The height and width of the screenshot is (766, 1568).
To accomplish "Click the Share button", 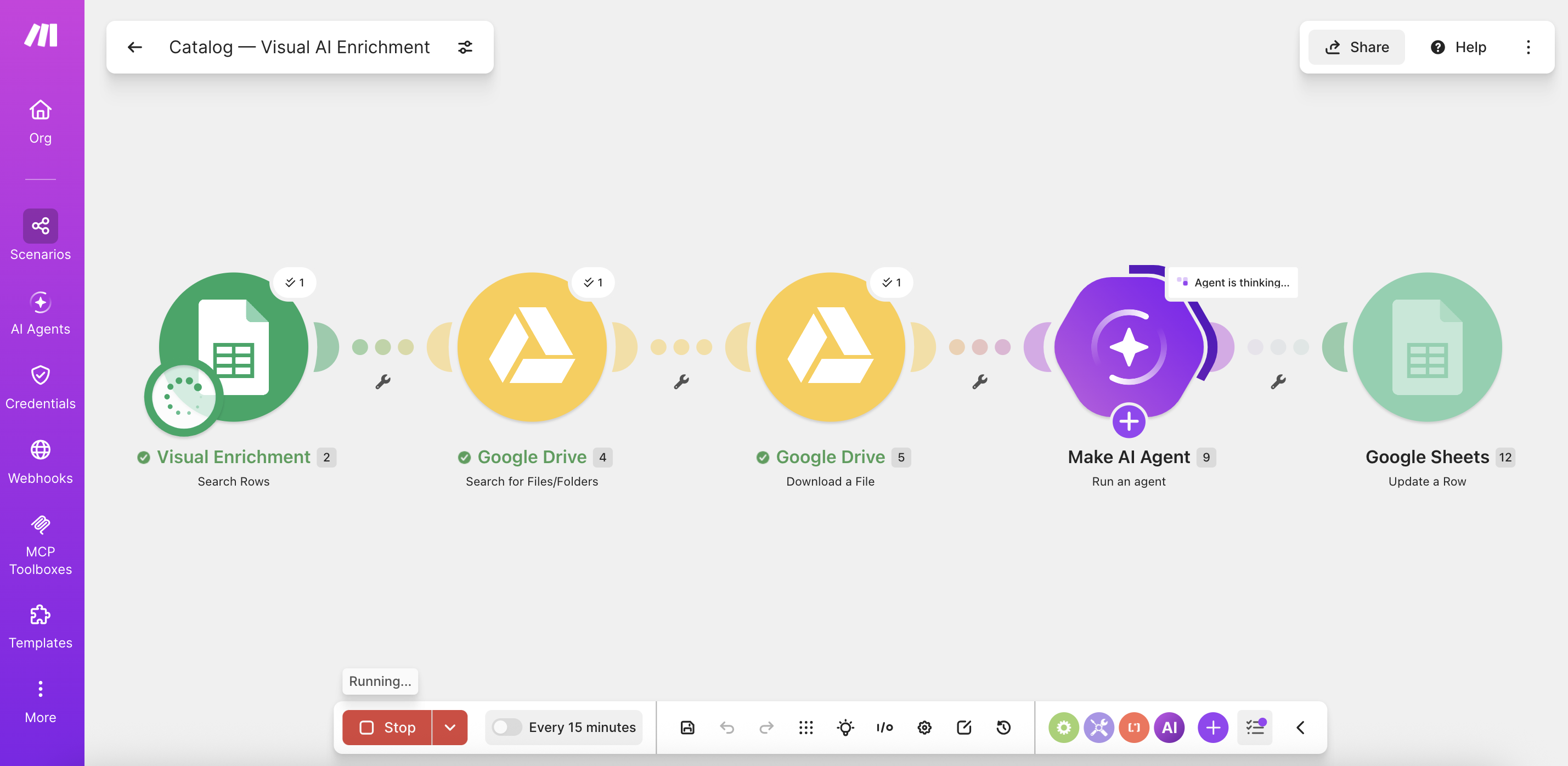I will point(1356,48).
